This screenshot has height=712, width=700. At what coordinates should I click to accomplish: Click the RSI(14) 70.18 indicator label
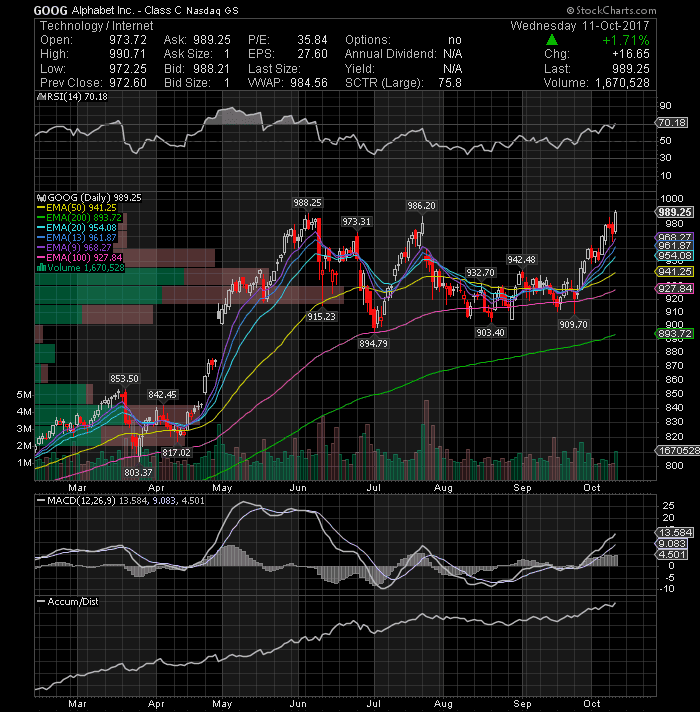coord(77,96)
